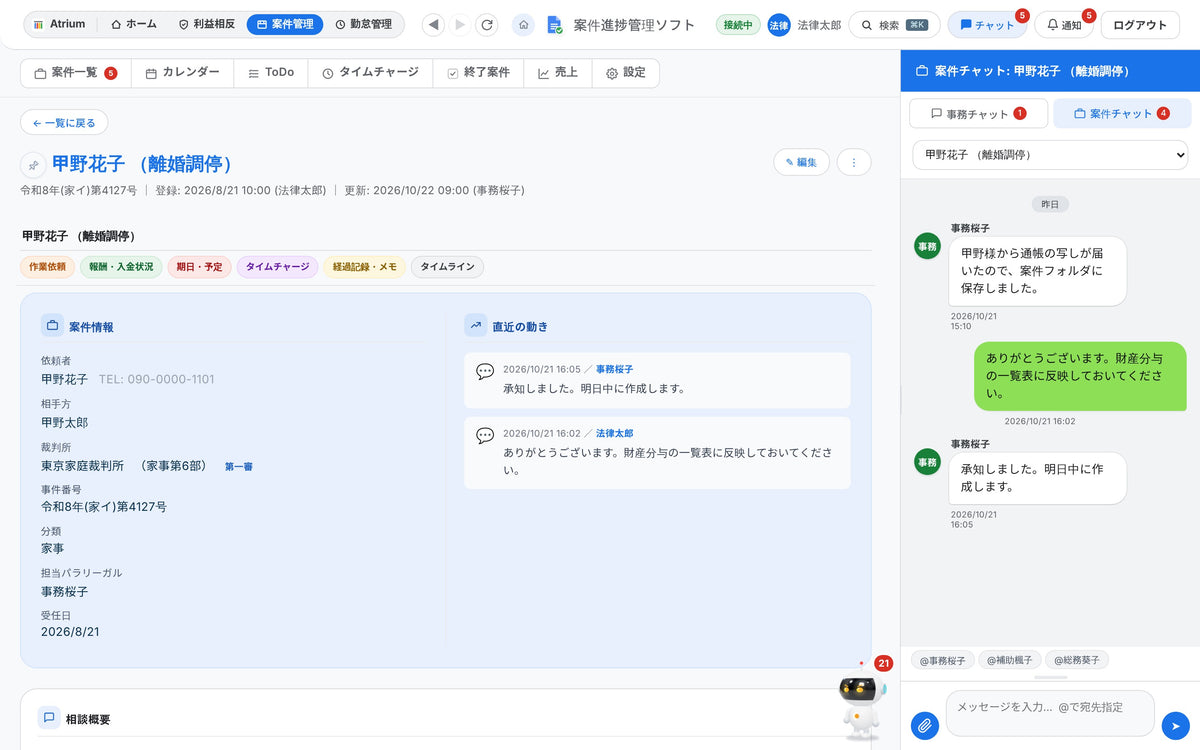
Task: Click comment icon of 16:02 activity entry
Action: coord(485,435)
